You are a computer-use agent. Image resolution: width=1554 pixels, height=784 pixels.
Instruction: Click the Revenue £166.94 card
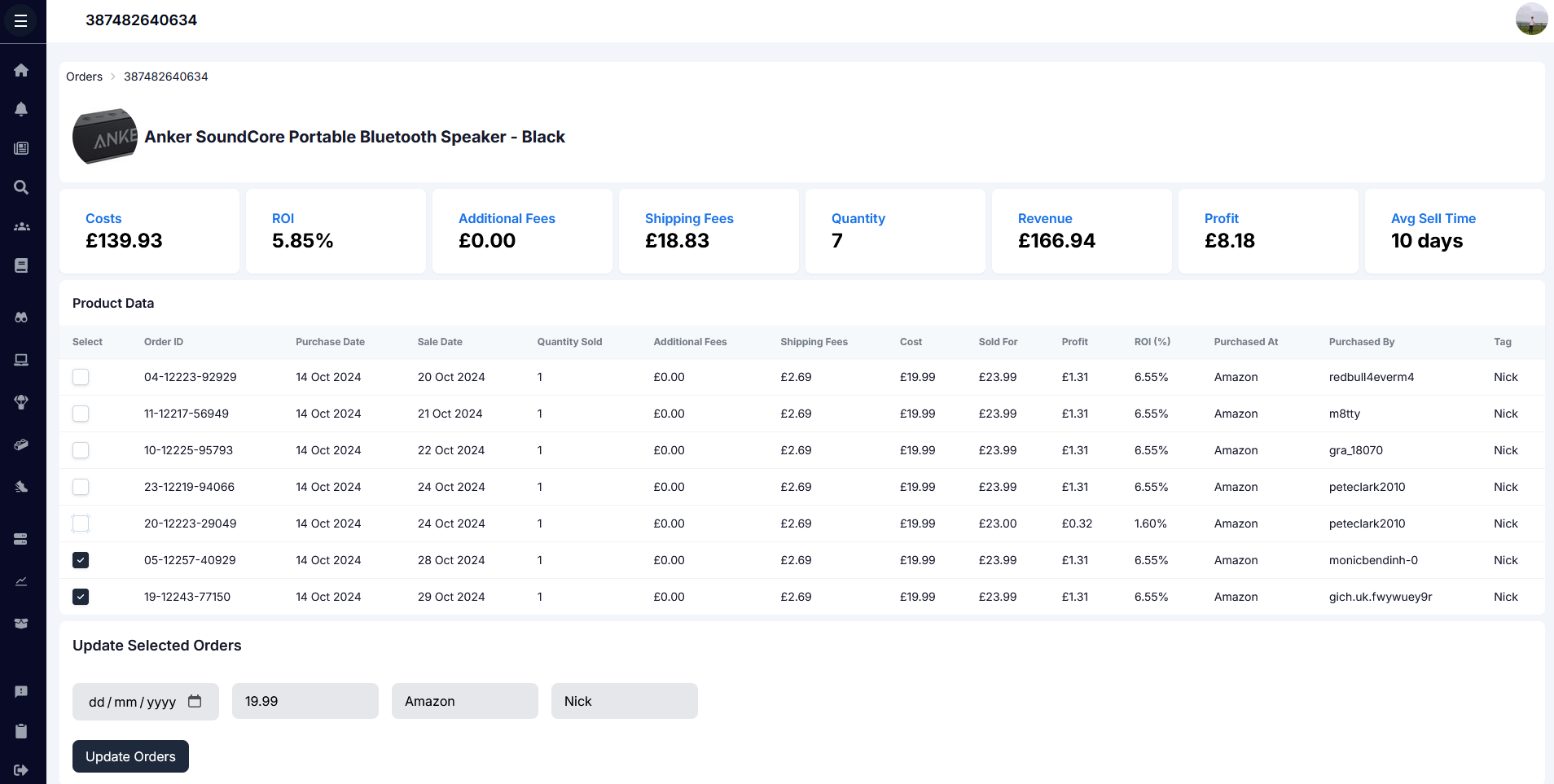click(x=1082, y=231)
